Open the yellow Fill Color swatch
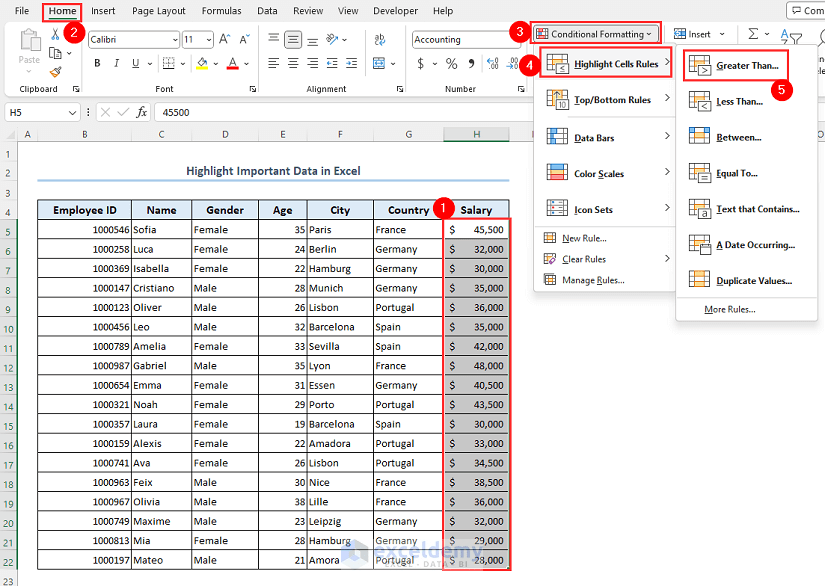This screenshot has width=825, height=586. [x=201, y=63]
